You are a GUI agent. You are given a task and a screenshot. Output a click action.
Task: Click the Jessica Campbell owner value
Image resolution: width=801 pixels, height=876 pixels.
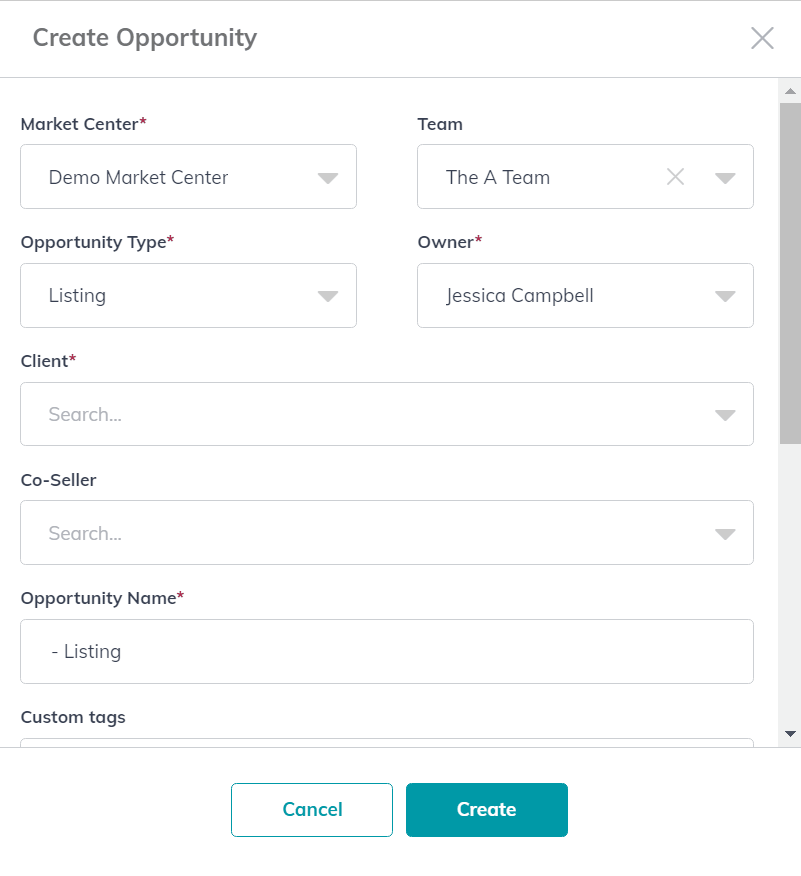pyautogui.click(x=519, y=296)
